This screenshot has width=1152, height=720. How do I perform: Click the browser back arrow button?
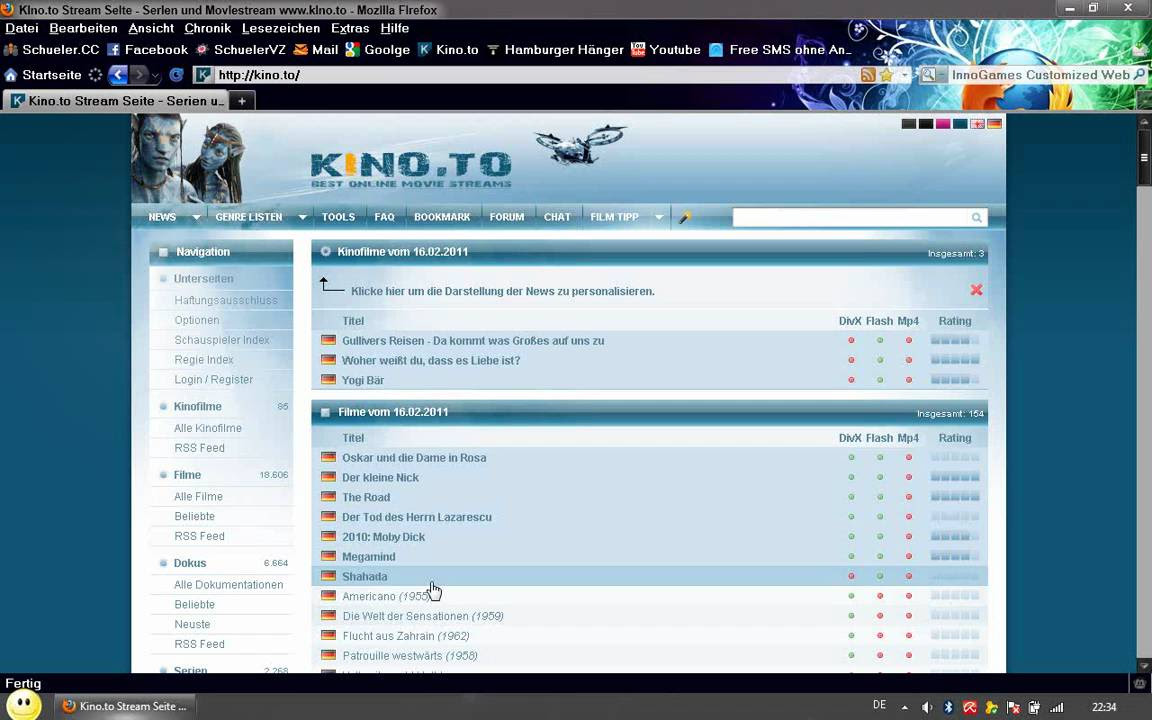pyautogui.click(x=118, y=75)
